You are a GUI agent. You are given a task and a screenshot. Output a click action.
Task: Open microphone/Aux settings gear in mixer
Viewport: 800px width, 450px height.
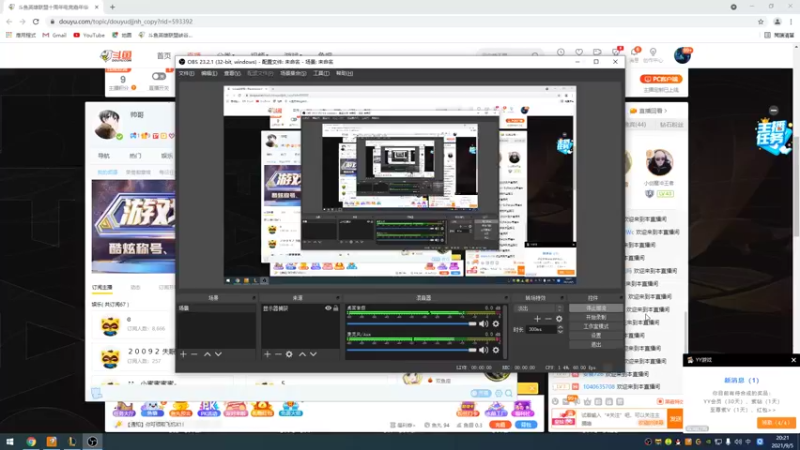point(496,350)
